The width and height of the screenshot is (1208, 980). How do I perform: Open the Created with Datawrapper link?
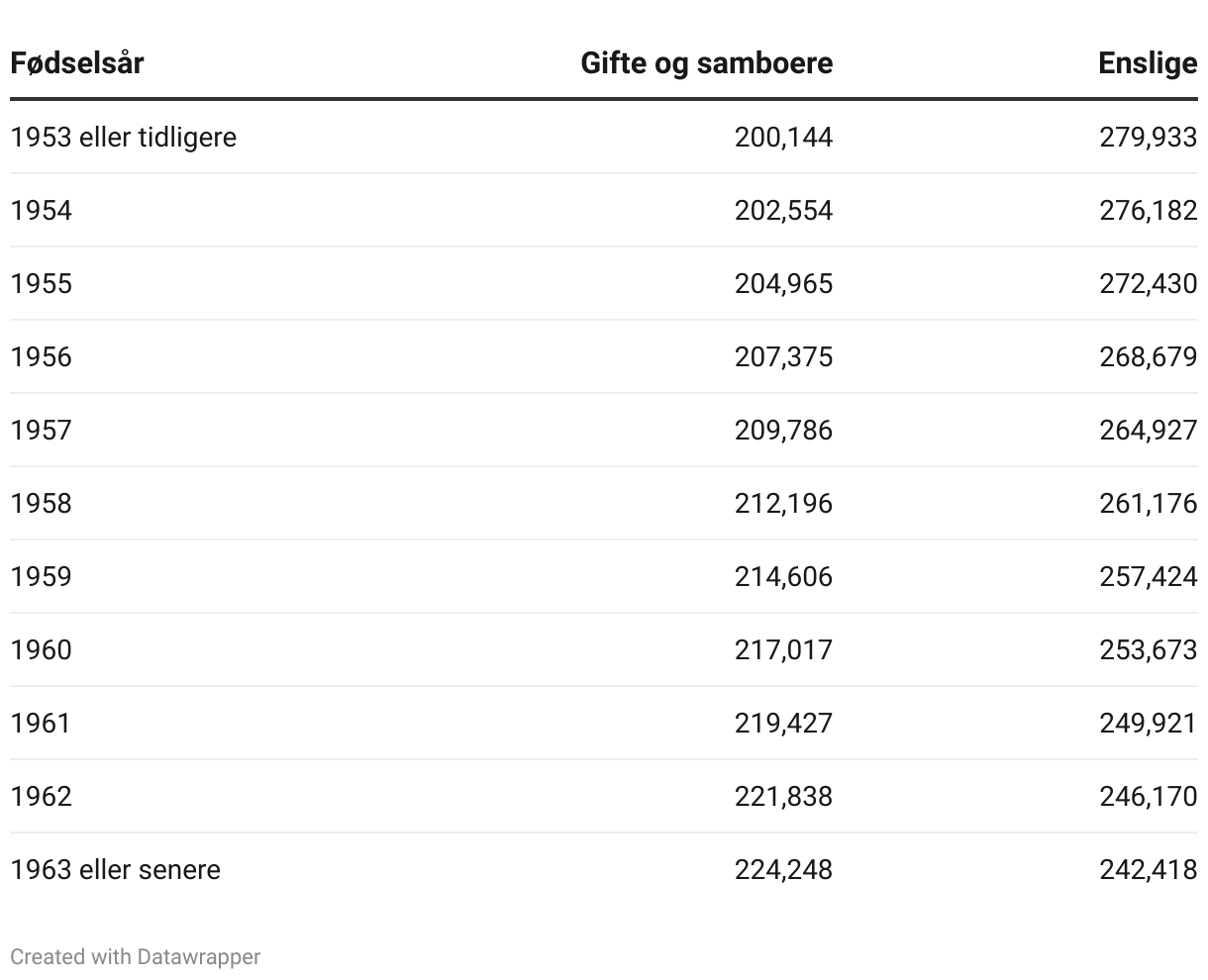(x=136, y=957)
